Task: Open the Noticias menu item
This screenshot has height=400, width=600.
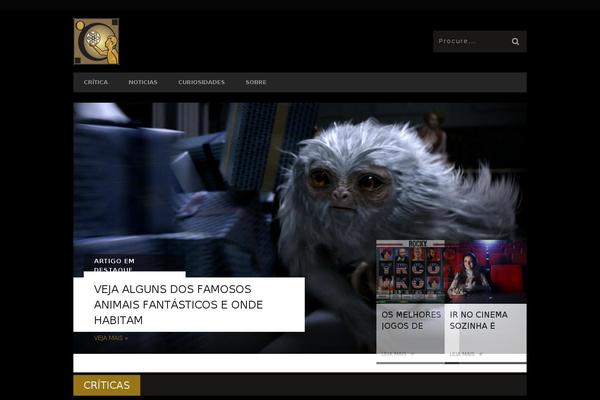Action: (143, 82)
